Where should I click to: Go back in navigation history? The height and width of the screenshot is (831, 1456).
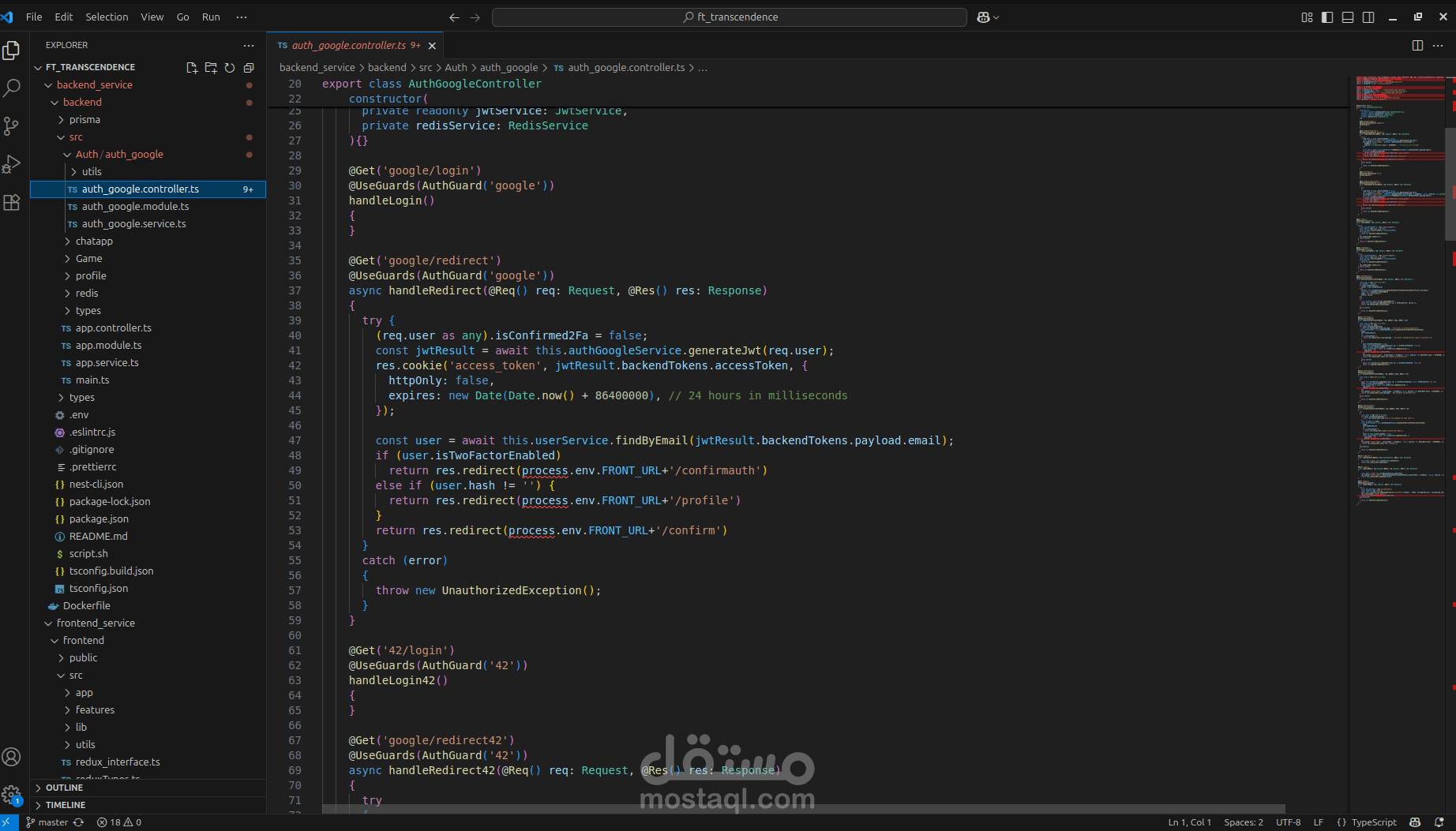454,17
